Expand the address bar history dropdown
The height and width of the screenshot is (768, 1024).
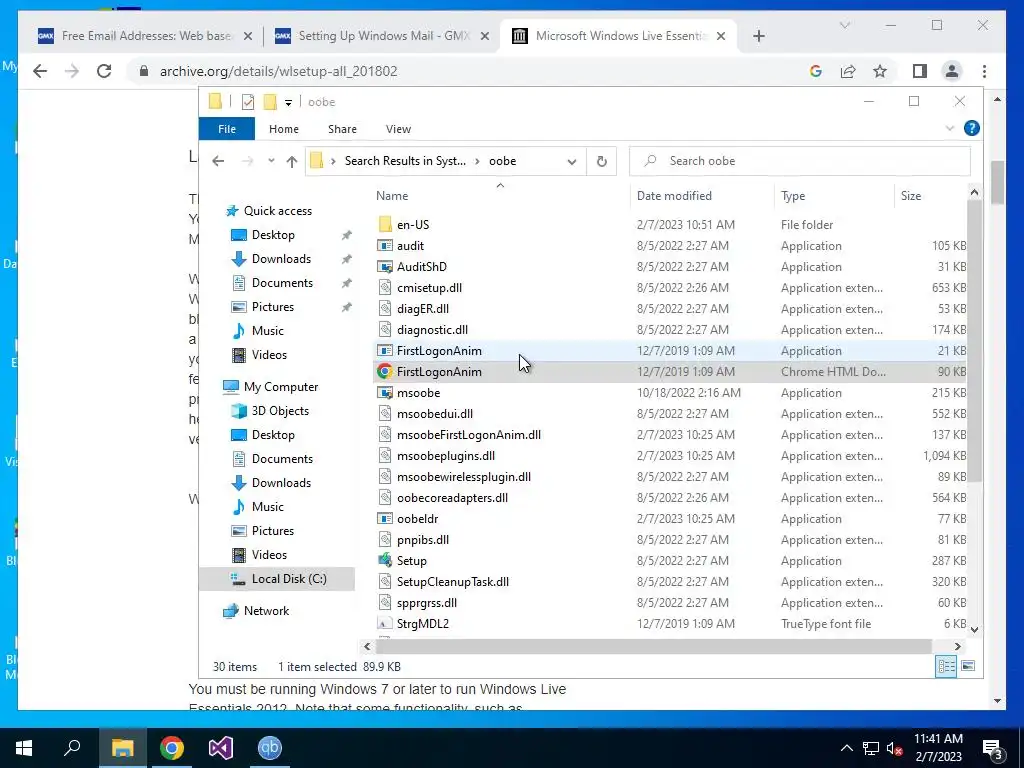[571, 161]
